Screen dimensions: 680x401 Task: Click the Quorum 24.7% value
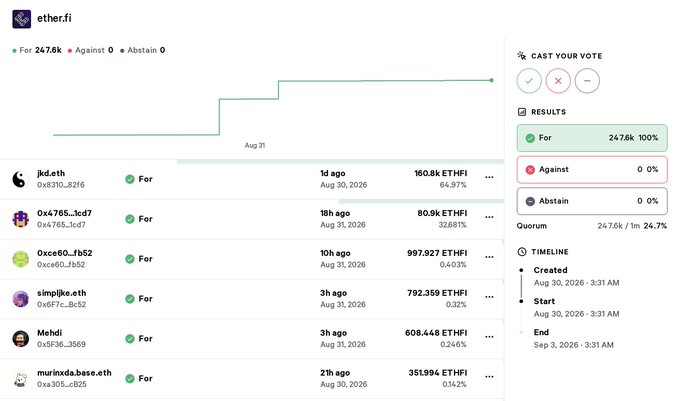coord(655,226)
